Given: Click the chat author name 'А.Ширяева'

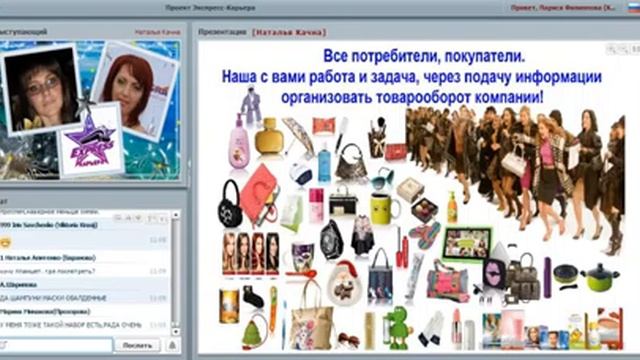Looking at the screenshot, I should pos(19,285).
